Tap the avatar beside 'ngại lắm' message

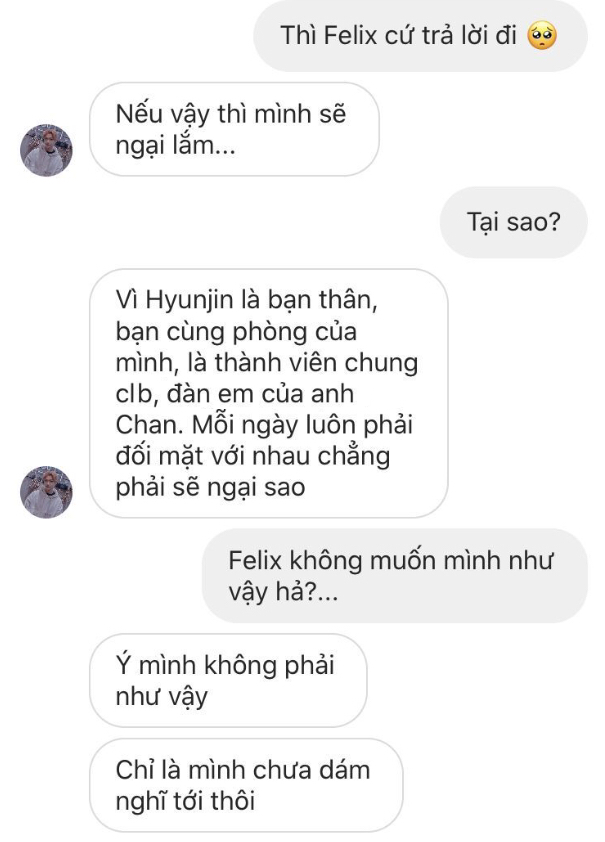(46, 150)
